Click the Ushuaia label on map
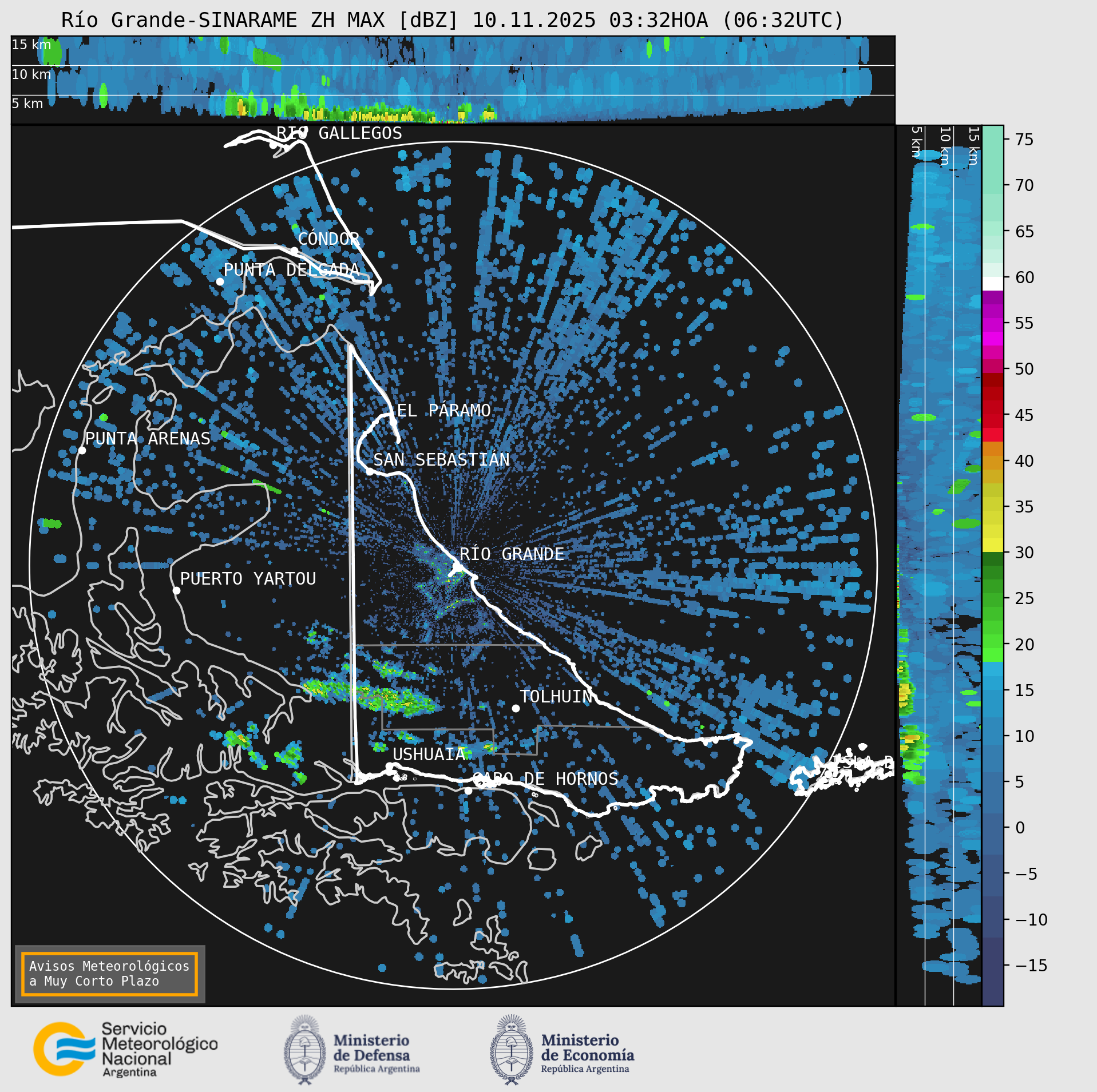Image resolution: width=1097 pixels, height=1092 pixels. click(x=429, y=754)
